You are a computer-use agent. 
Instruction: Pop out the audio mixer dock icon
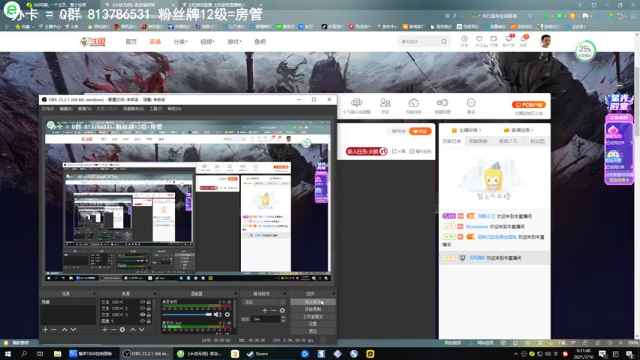(235, 293)
